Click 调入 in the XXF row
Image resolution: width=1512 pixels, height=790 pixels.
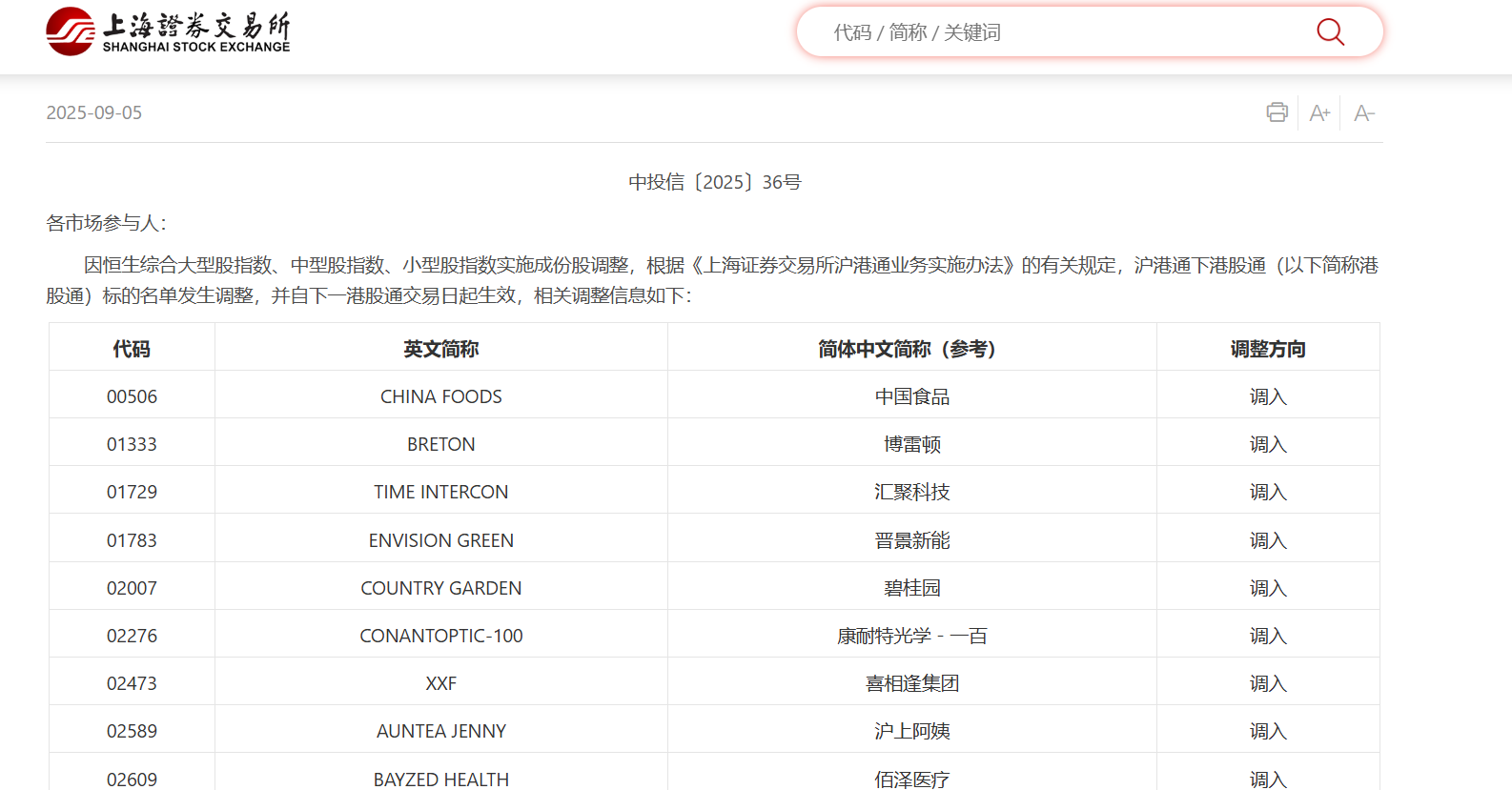coord(1268,683)
